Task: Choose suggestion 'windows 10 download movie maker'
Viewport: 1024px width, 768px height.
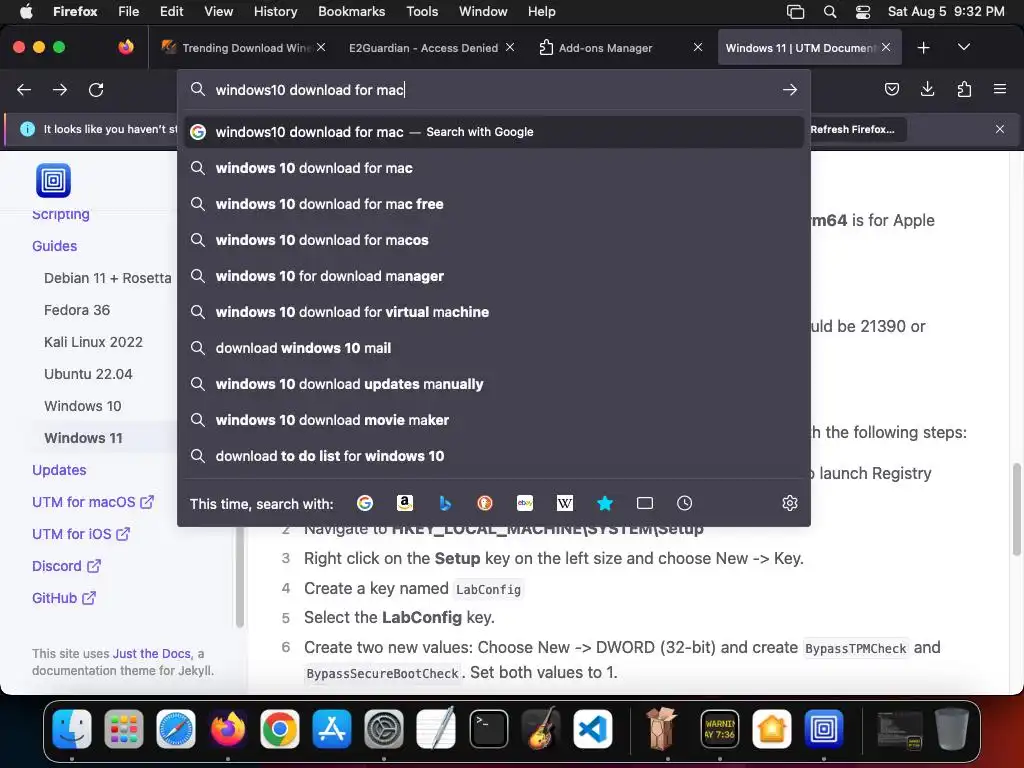Action: (494, 419)
